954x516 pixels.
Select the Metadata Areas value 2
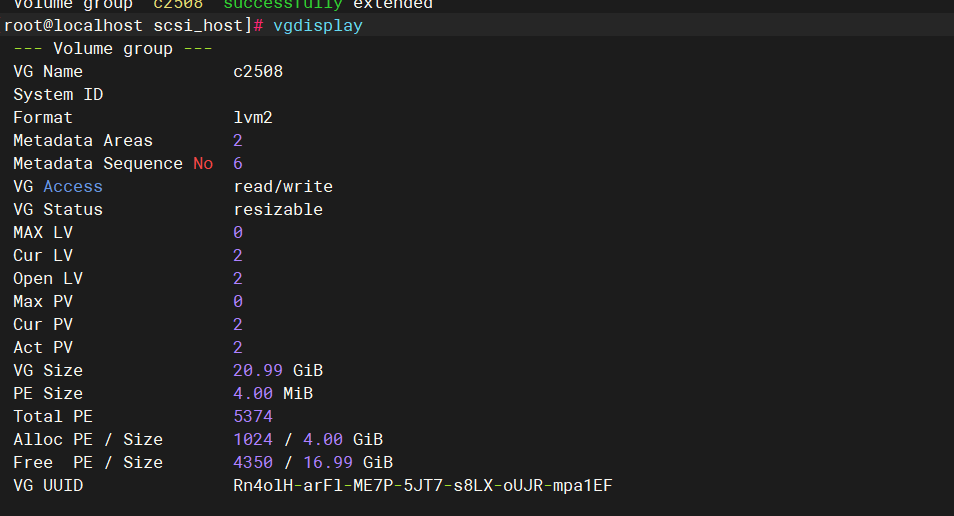point(238,141)
